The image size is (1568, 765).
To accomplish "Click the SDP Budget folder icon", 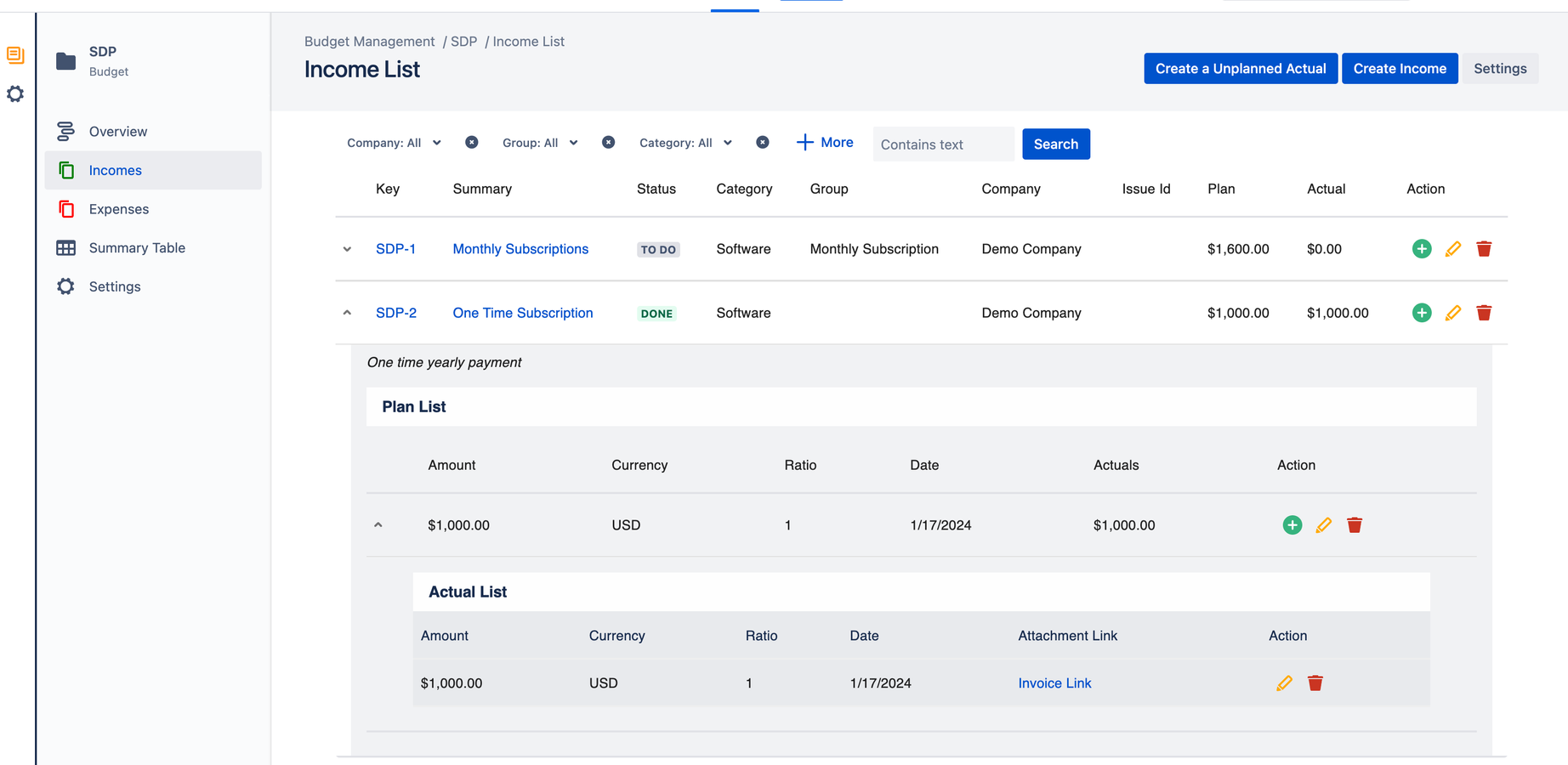I will pos(65,61).
